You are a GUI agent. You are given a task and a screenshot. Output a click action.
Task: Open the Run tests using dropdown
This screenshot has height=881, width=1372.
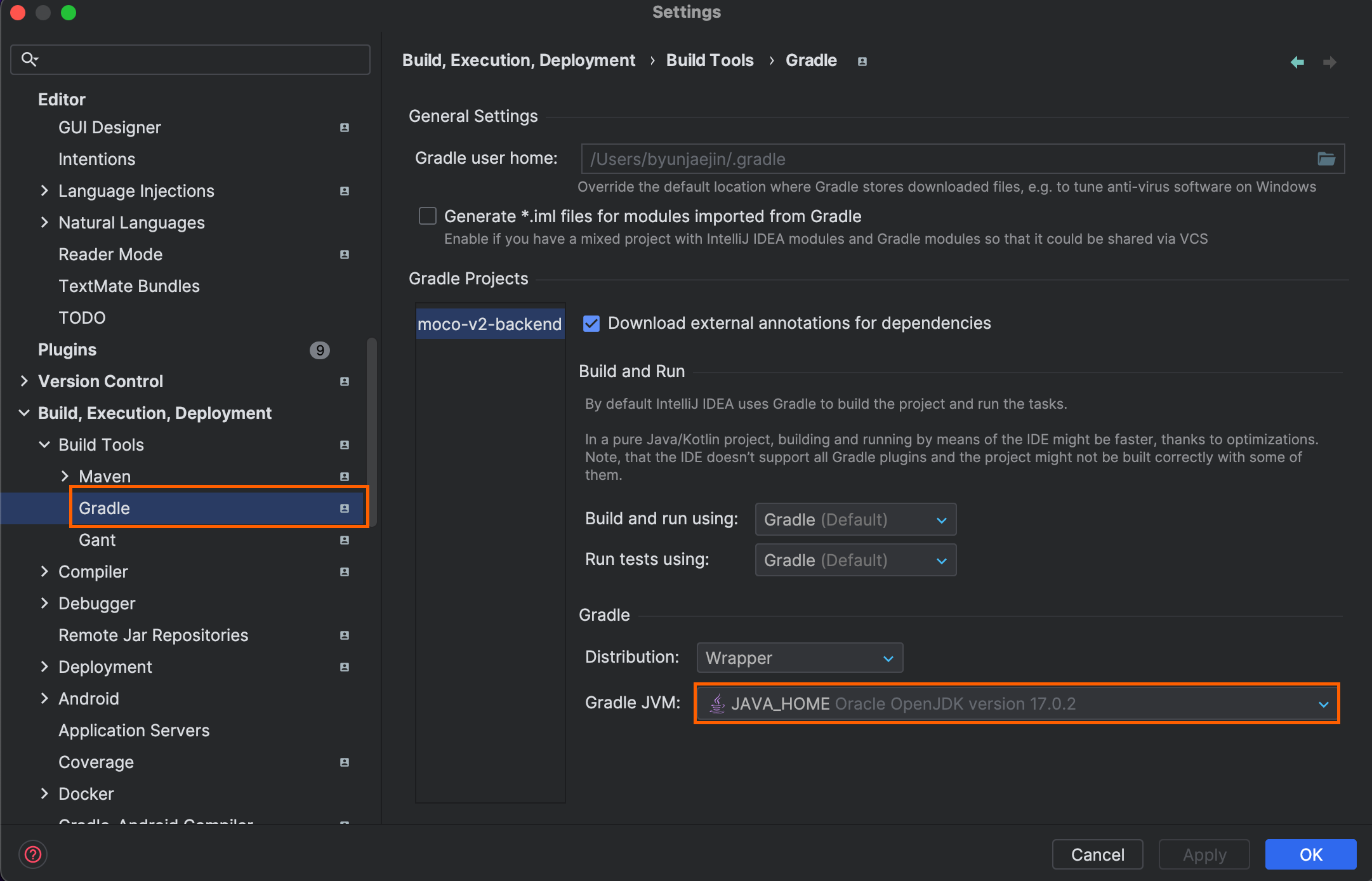coord(855,560)
